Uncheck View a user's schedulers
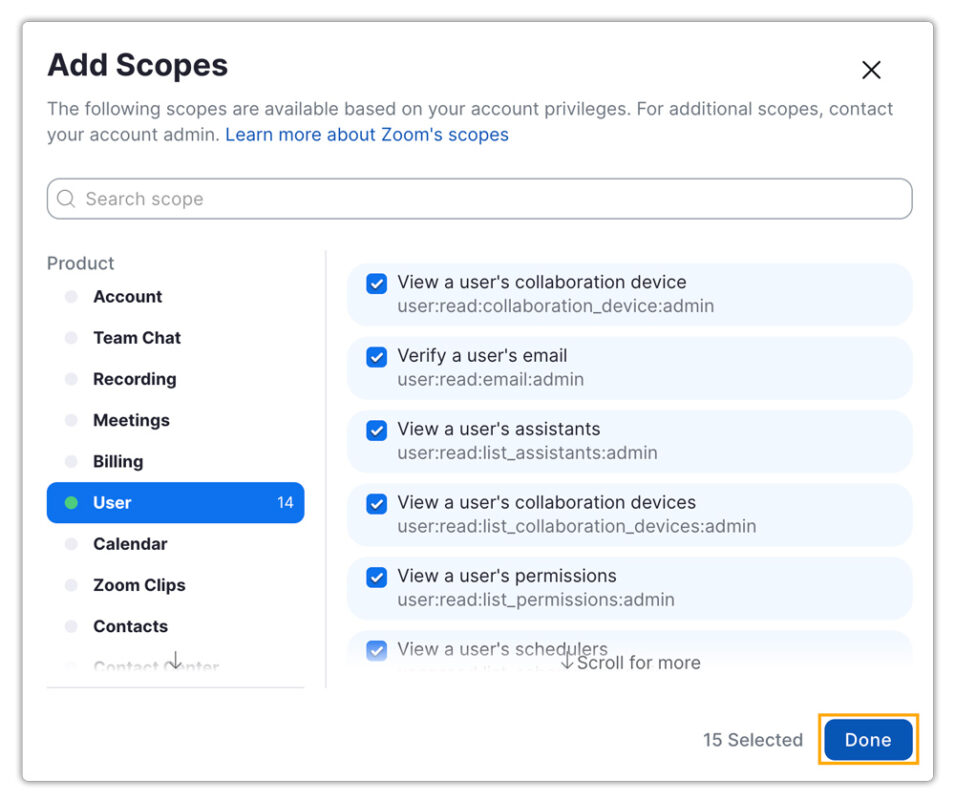Image resolution: width=955 pixels, height=800 pixels. click(x=375, y=650)
